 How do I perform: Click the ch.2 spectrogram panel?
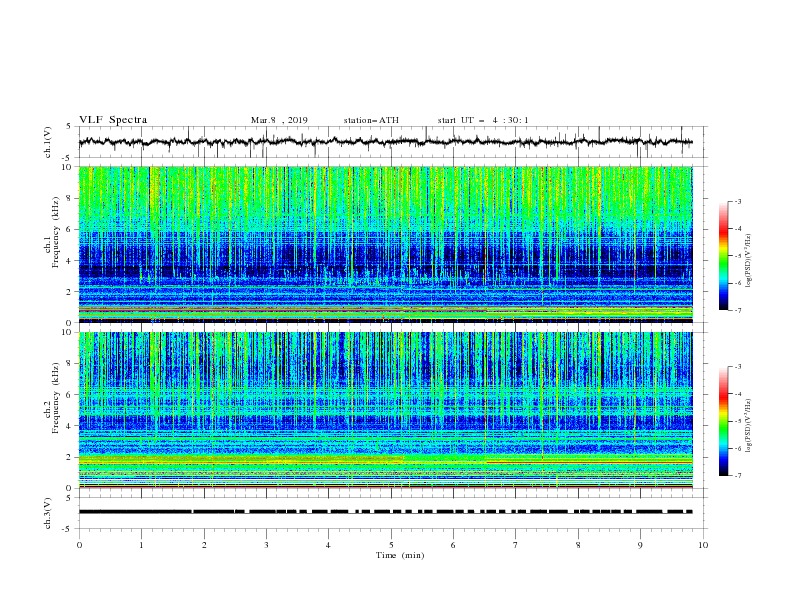[x=385, y=410]
